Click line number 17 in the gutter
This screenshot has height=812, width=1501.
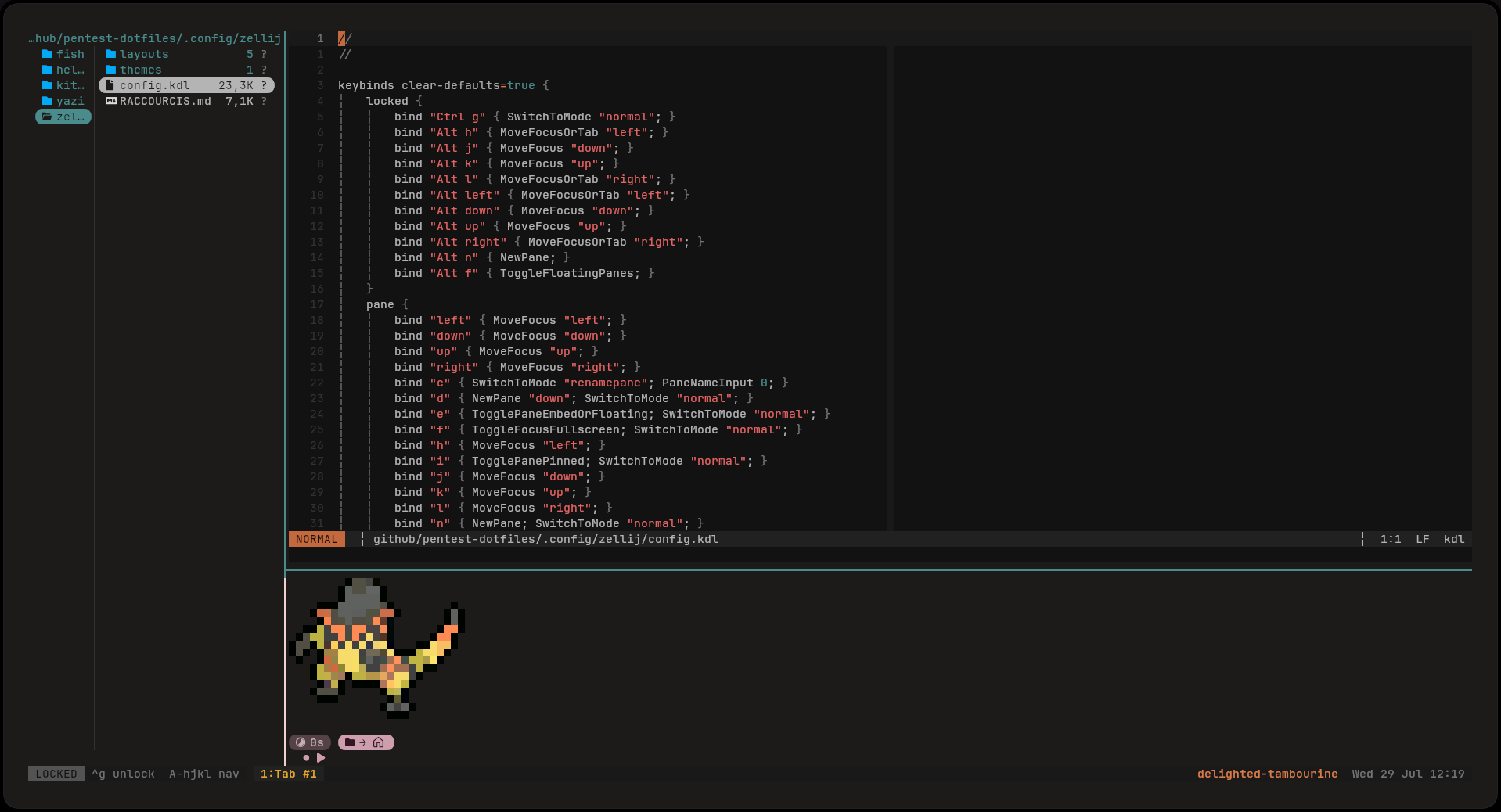click(317, 304)
